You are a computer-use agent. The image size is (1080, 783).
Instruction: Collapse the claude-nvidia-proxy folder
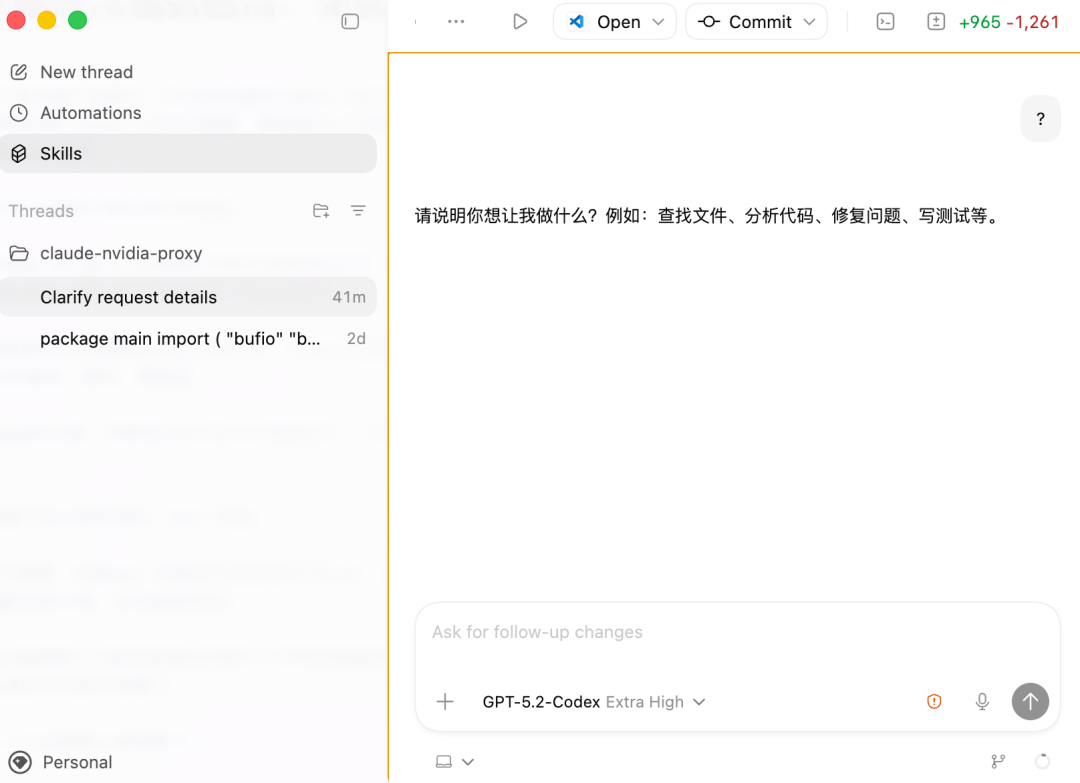(19, 253)
